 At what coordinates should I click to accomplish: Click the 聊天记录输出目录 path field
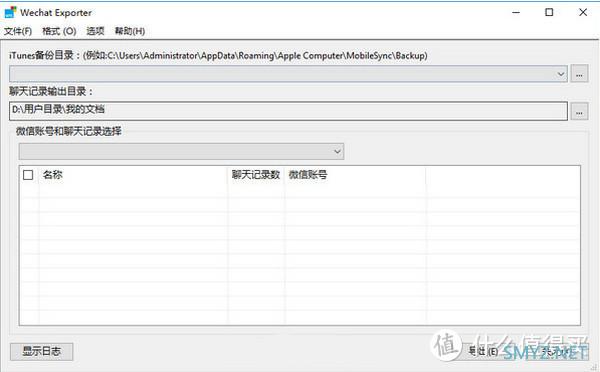coord(288,111)
